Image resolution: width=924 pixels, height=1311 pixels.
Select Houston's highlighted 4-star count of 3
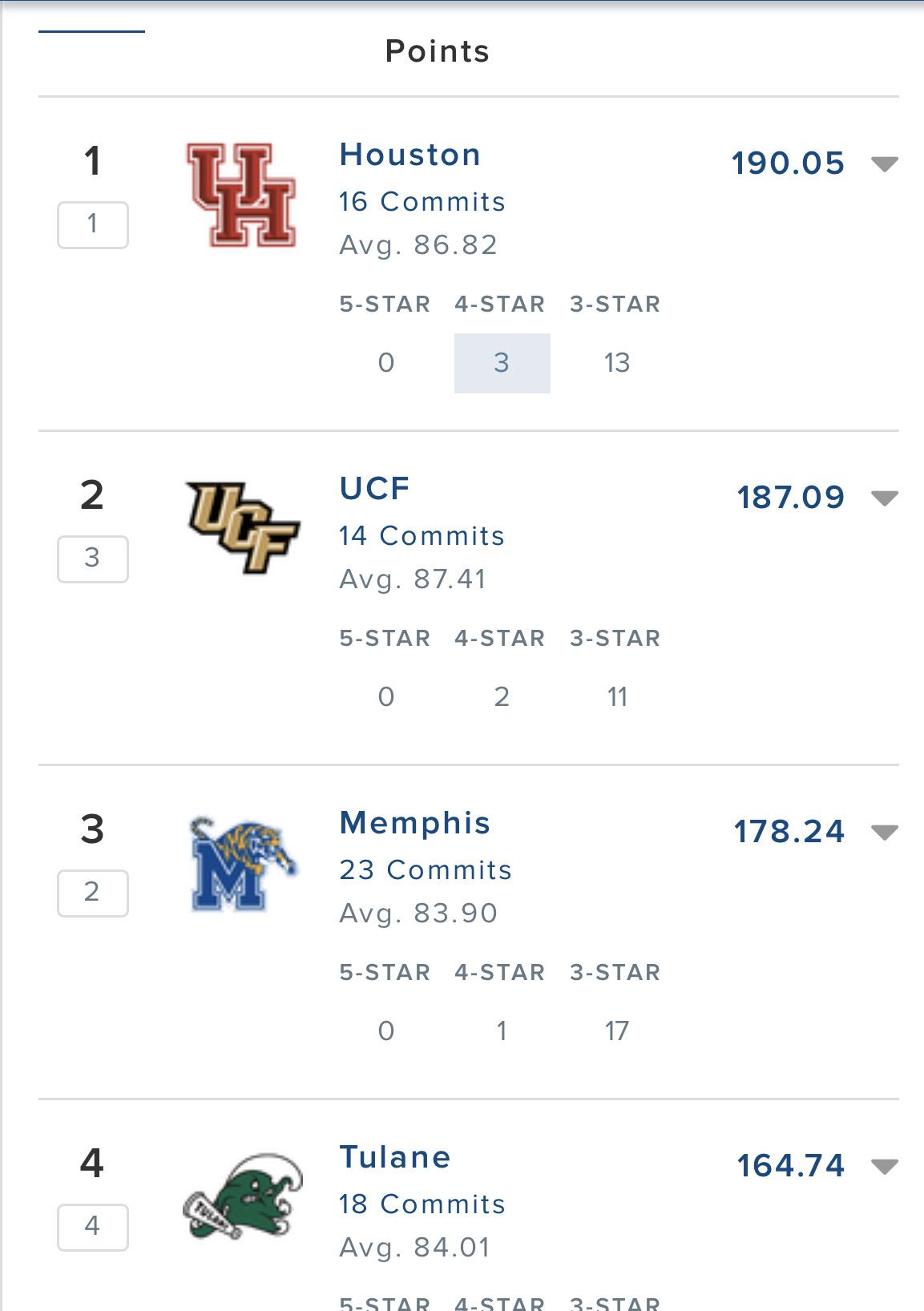coord(502,363)
